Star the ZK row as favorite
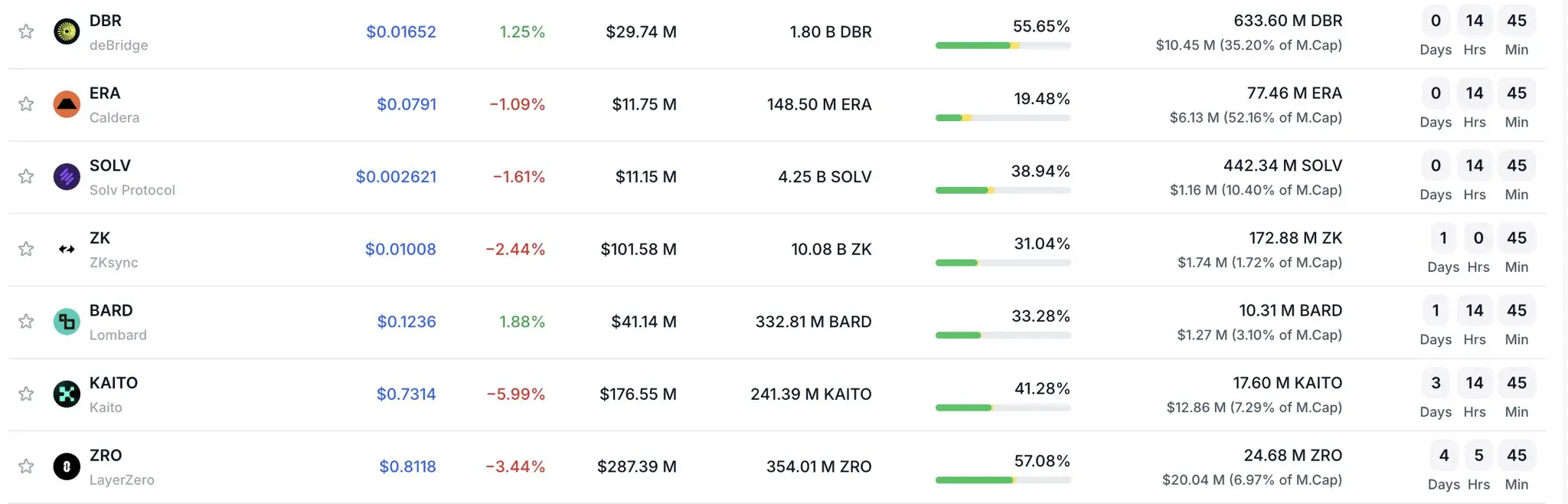Image resolution: width=1568 pixels, height=504 pixels. pyautogui.click(x=26, y=248)
